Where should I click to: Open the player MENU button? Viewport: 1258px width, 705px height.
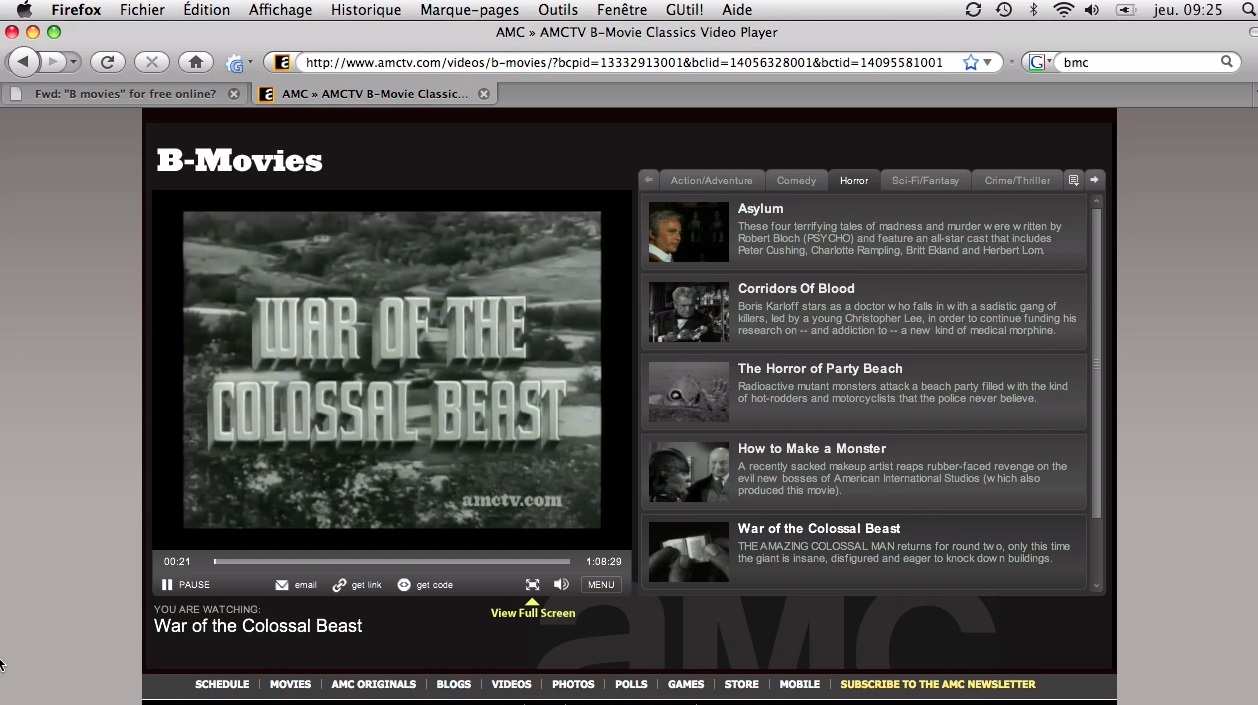[x=601, y=585]
